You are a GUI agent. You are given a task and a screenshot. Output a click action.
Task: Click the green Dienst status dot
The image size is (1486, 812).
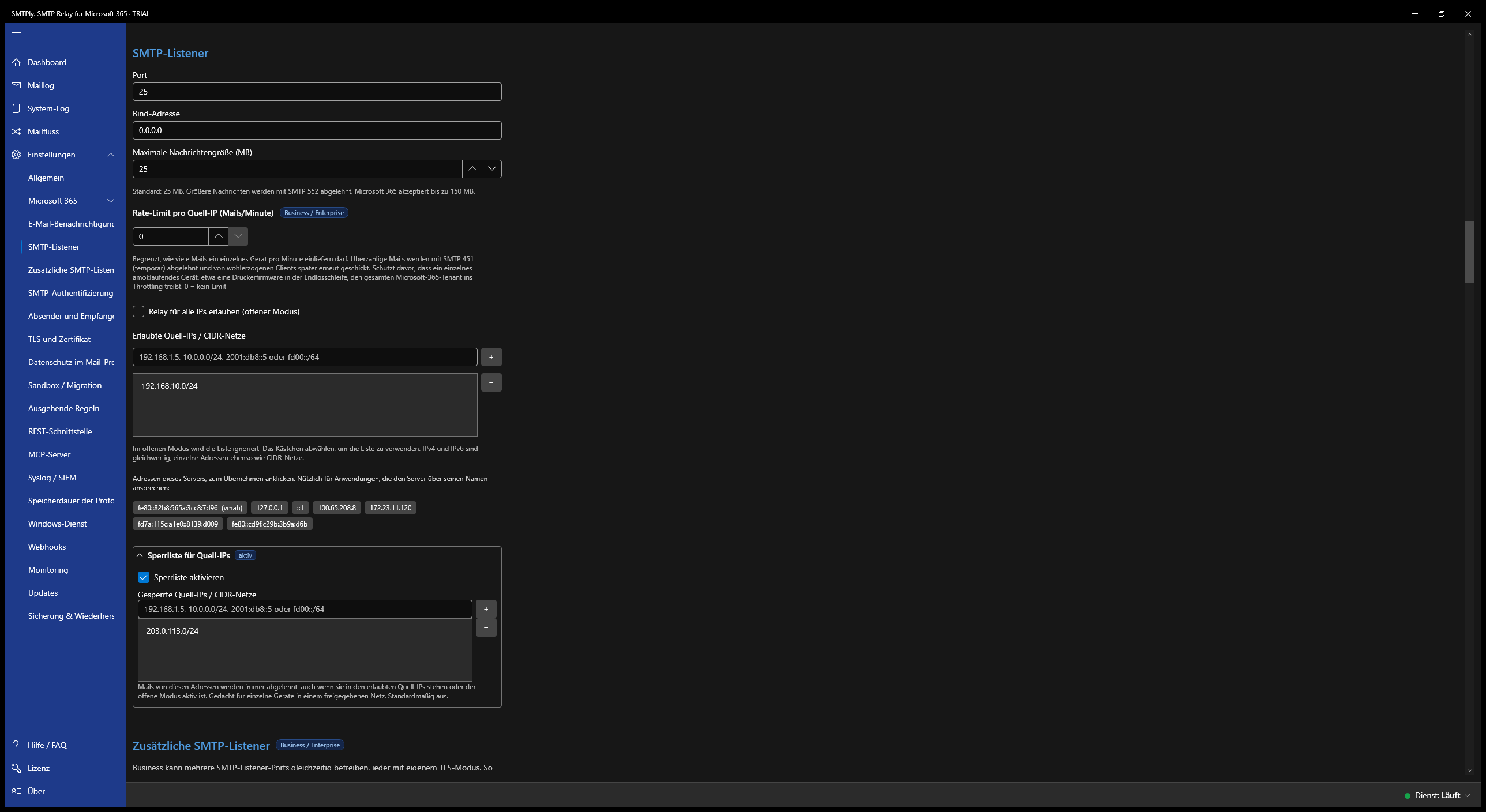pyautogui.click(x=1408, y=795)
